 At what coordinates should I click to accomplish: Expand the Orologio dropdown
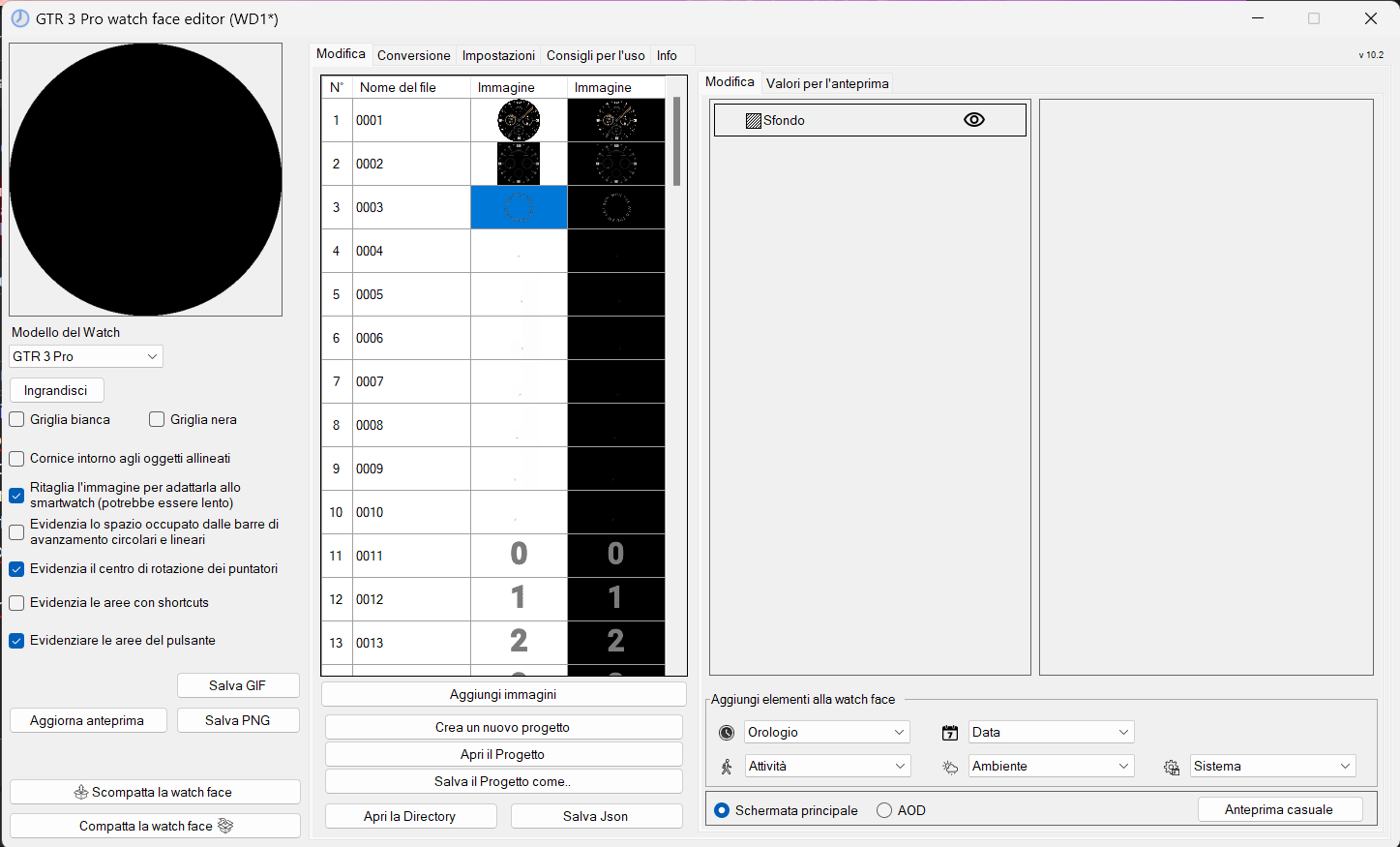pos(826,732)
